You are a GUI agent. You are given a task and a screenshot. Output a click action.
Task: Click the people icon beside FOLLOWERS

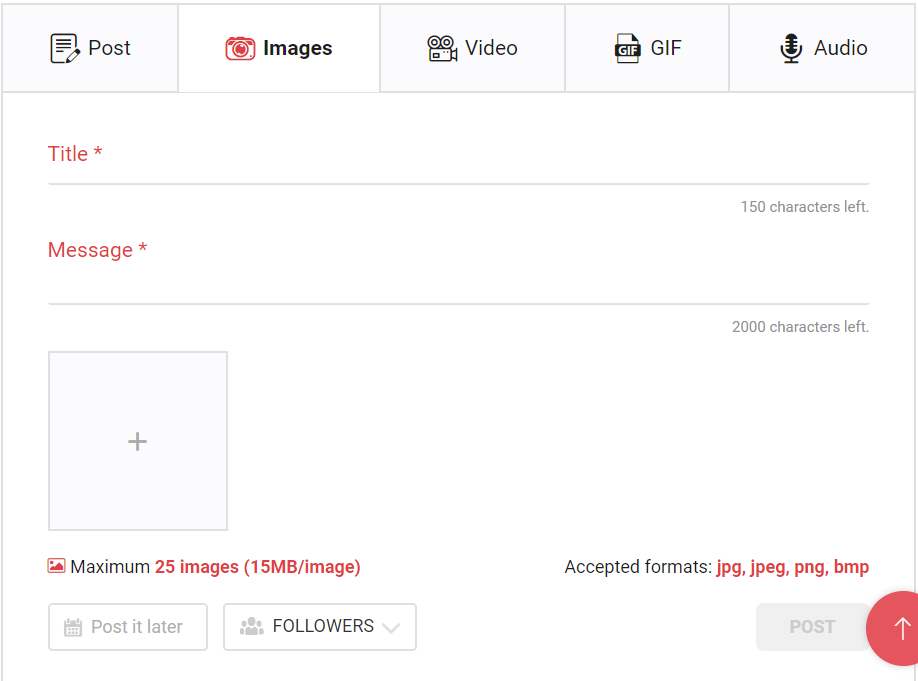tap(251, 626)
